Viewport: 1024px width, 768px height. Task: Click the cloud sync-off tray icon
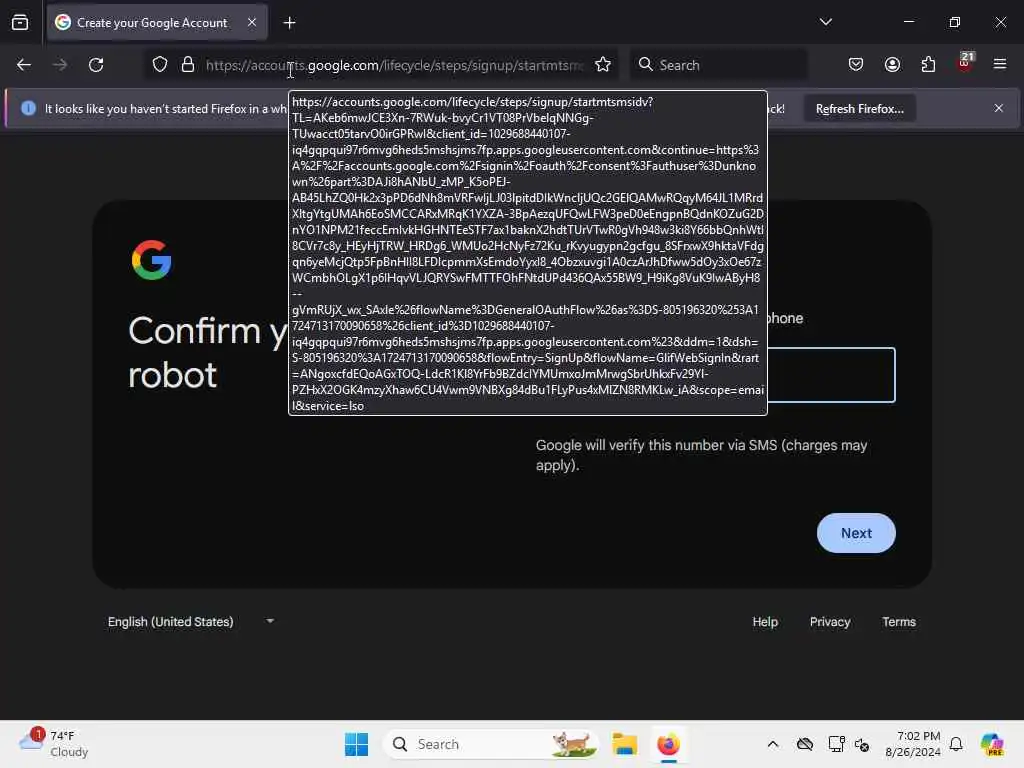pos(805,744)
